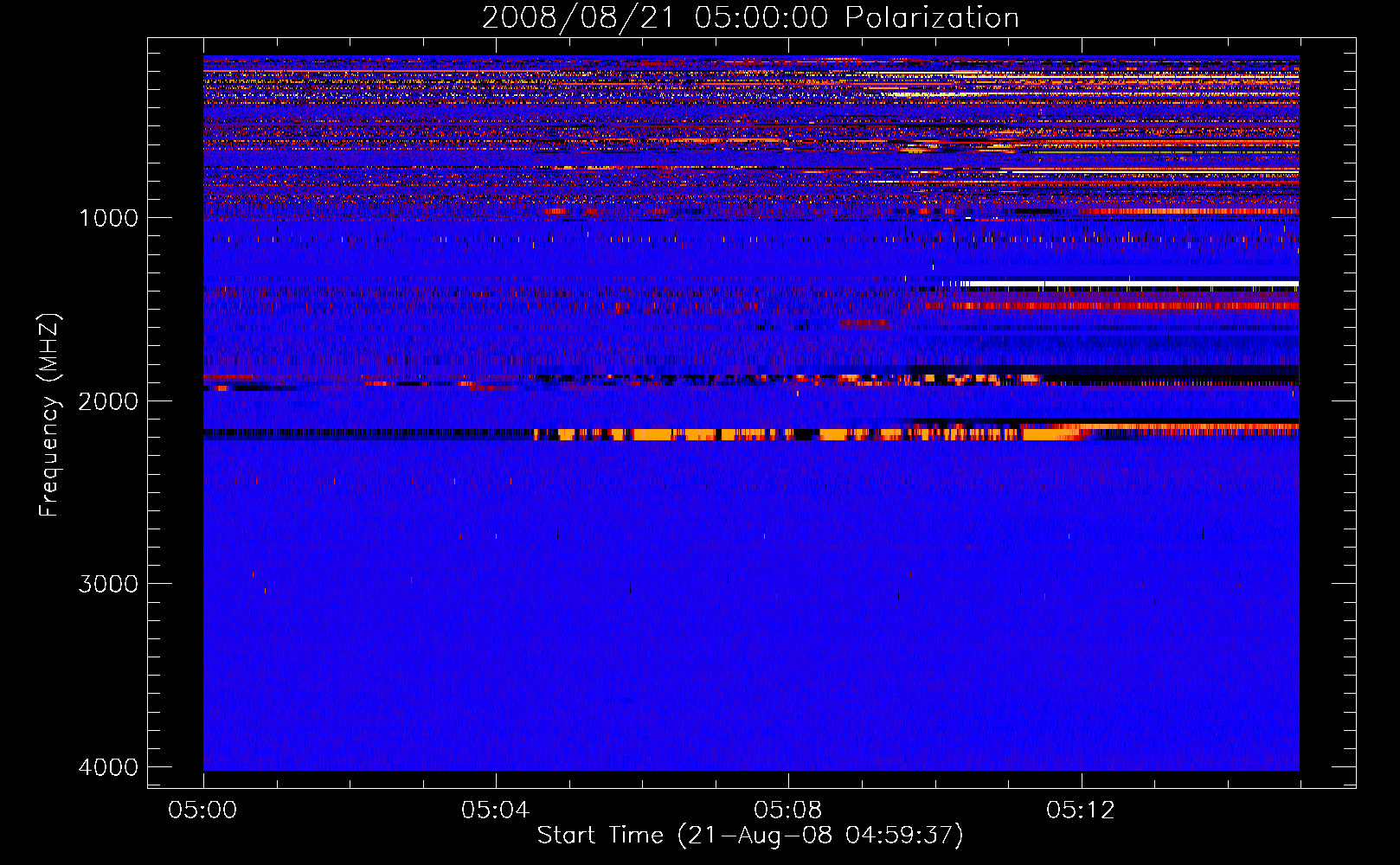Click the '4000' frequency tick label
Viewport: 1400px width, 865px height.
click(x=108, y=767)
